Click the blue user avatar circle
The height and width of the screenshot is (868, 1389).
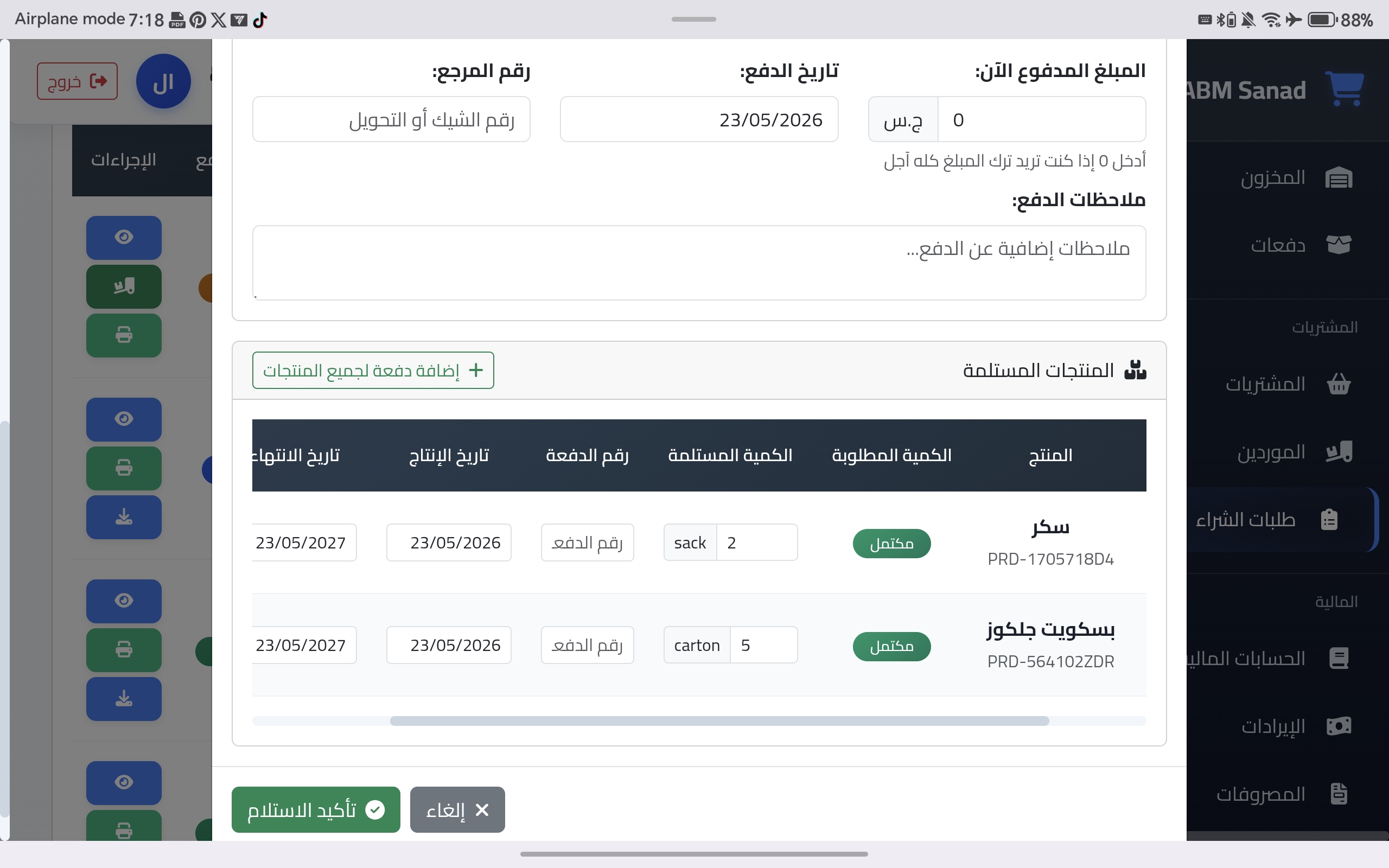click(163, 81)
